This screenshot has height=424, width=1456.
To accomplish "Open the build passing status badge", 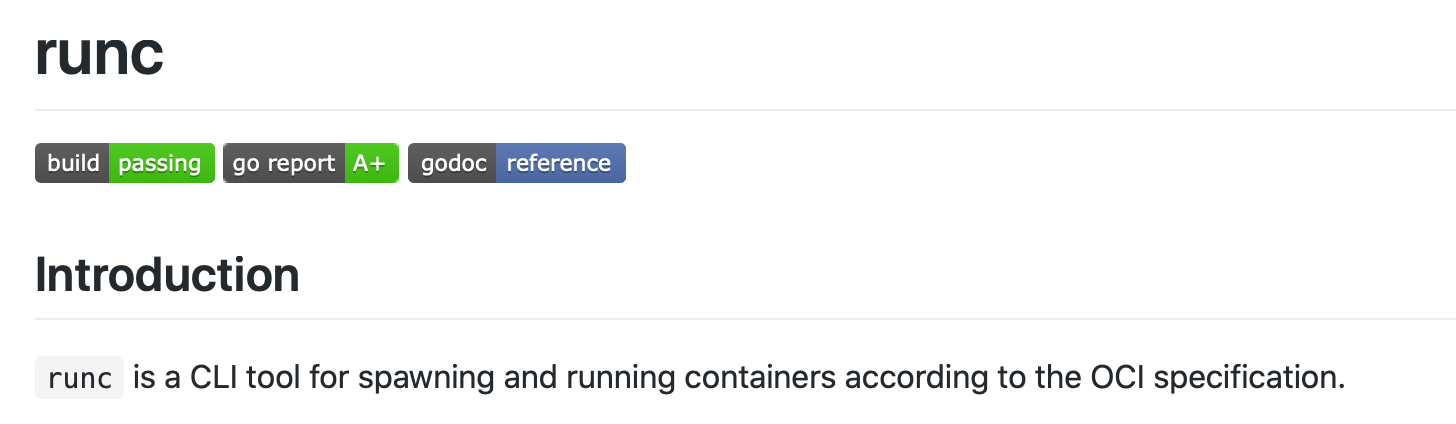I will (x=125, y=163).
